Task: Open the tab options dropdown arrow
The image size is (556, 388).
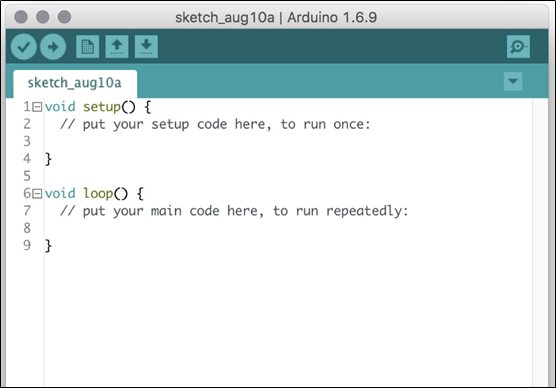Action: click(x=513, y=81)
